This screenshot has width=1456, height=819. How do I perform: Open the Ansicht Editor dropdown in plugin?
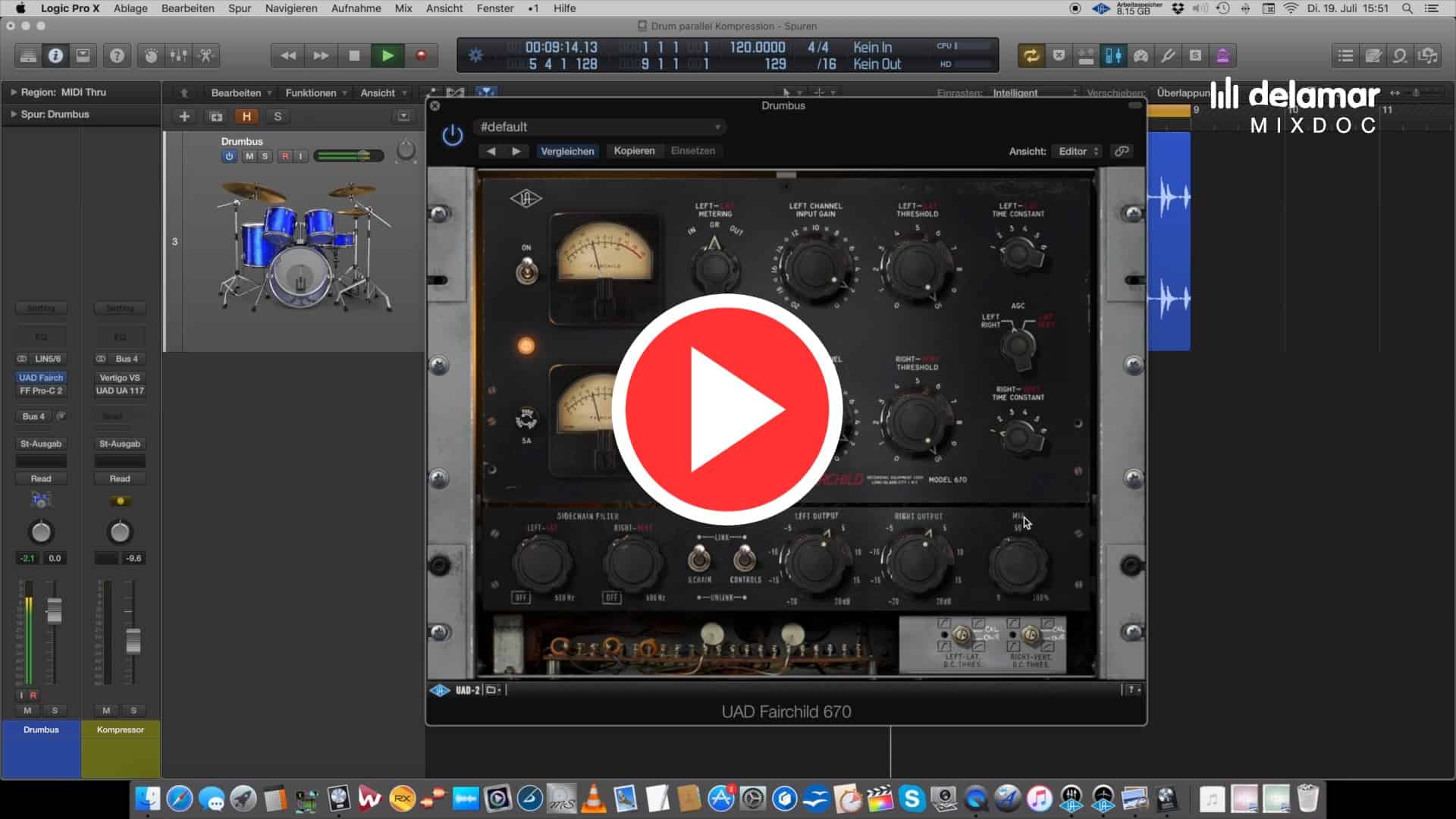tap(1078, 151)
